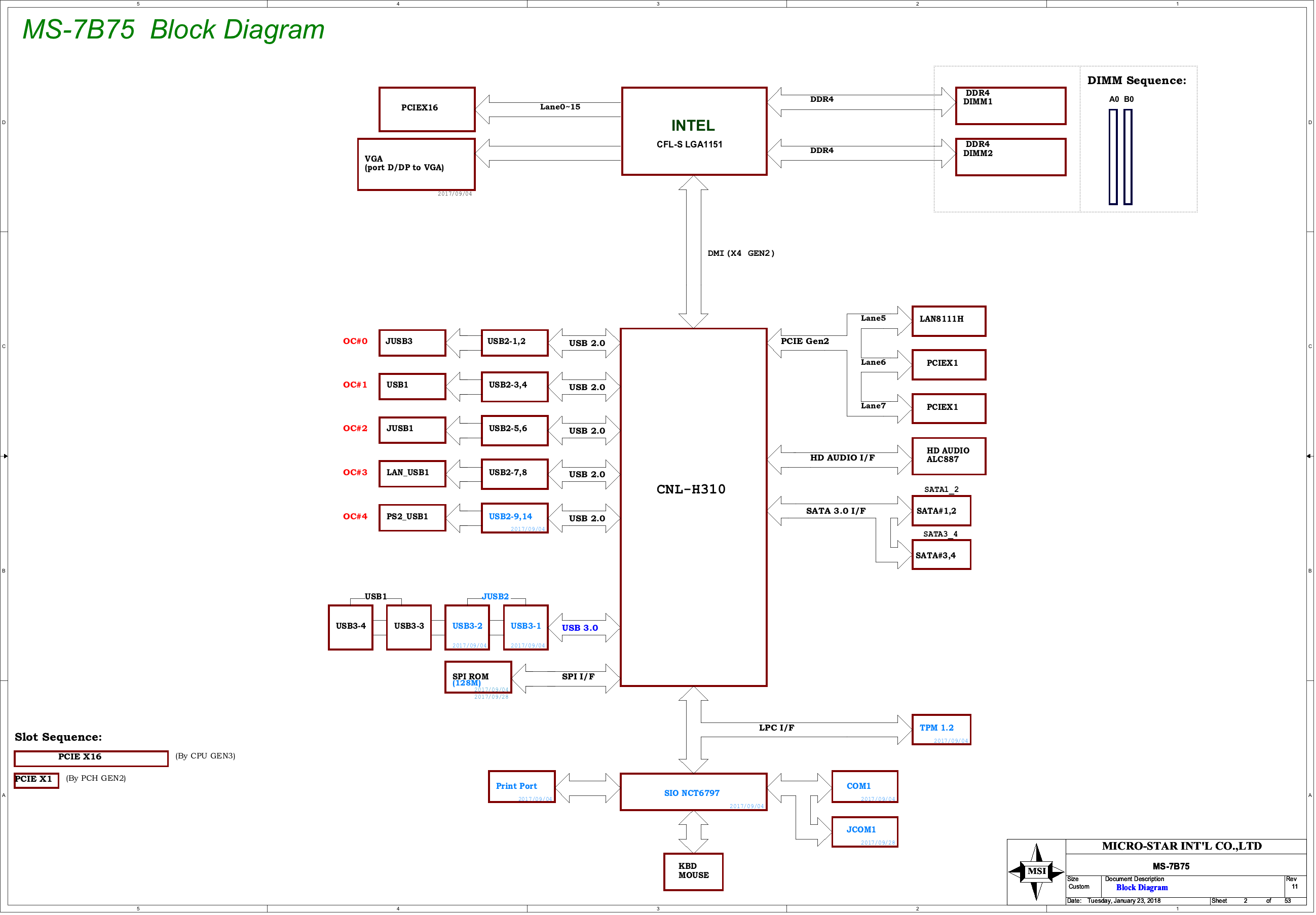Click the (By PCH GEN2) note

96,778
